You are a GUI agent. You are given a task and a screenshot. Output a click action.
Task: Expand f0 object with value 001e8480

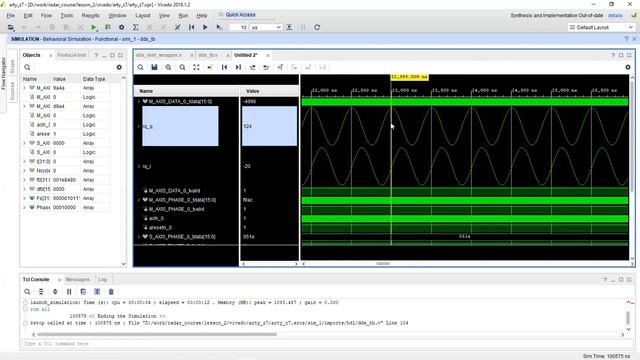click(24, 180)
